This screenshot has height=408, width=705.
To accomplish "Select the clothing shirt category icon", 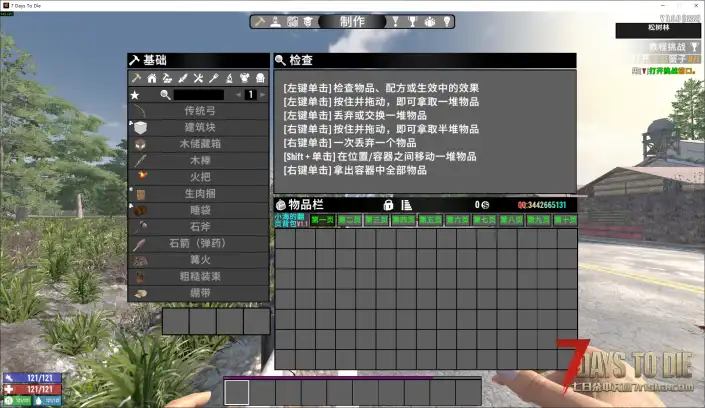I will point(245,78).
